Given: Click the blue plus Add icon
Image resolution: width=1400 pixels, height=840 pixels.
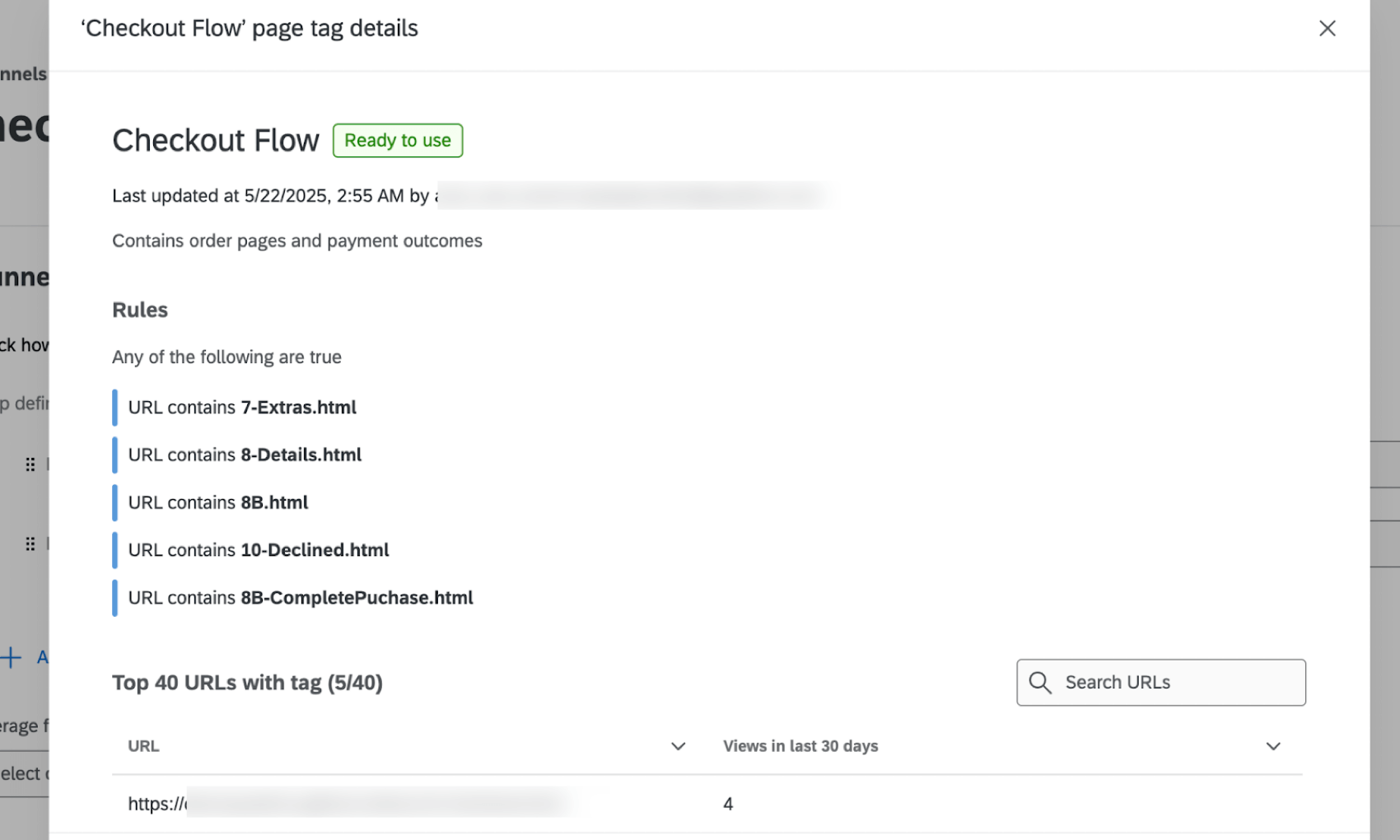Looking at the screenshot, I should [x=11, y=657].
